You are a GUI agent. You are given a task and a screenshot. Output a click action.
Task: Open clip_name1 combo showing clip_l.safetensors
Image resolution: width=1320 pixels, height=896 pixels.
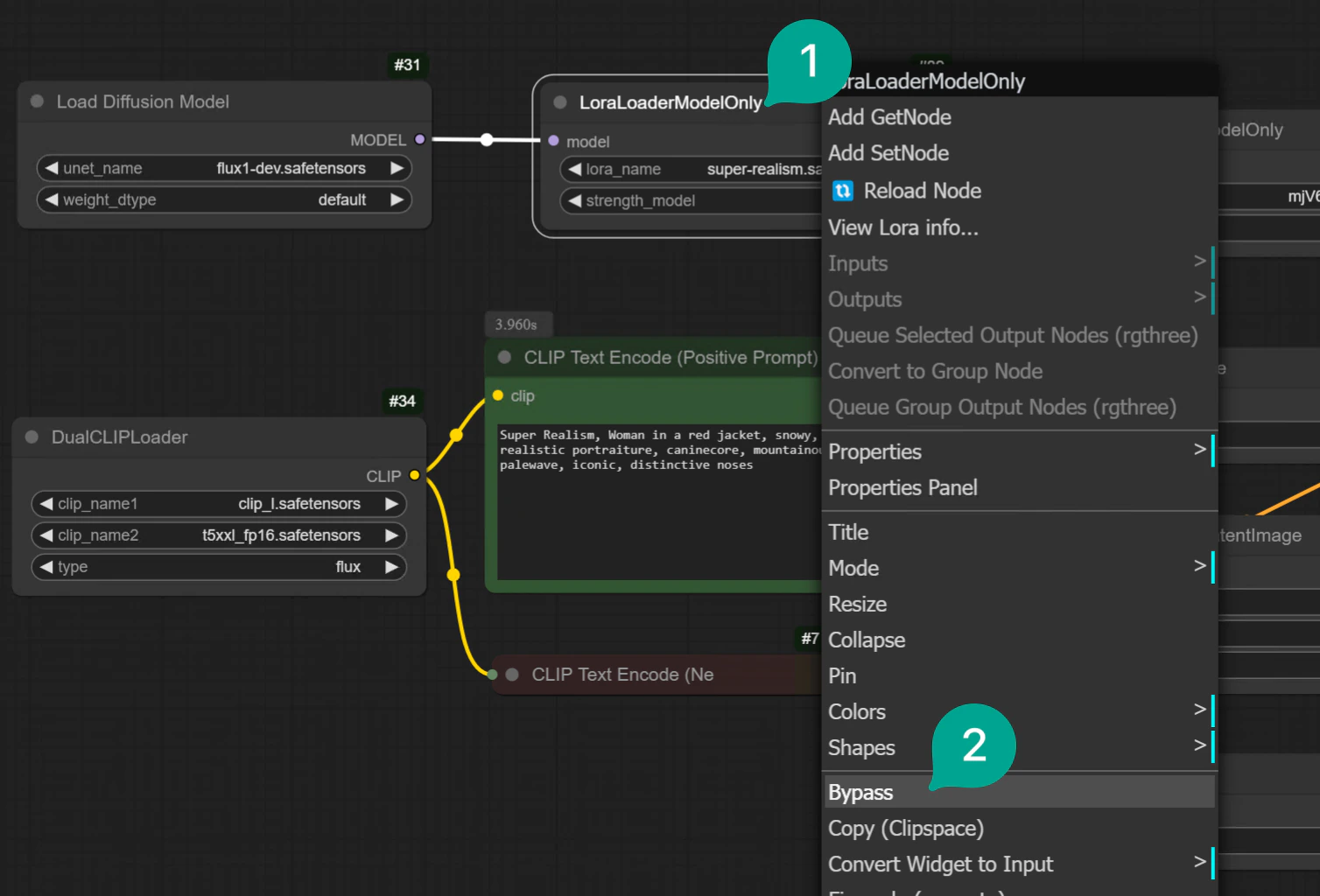tap(219, 504)
